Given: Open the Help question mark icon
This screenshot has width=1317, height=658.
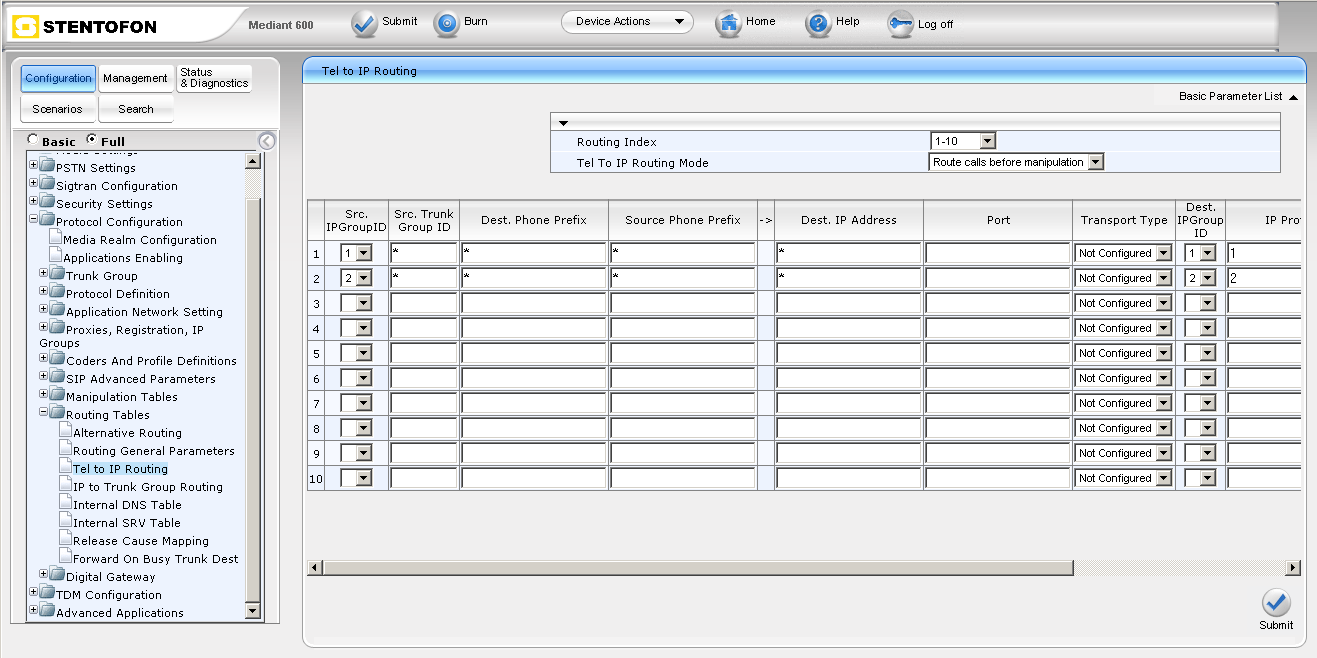Looking at the screenshot, I should (x=819, y=23).
